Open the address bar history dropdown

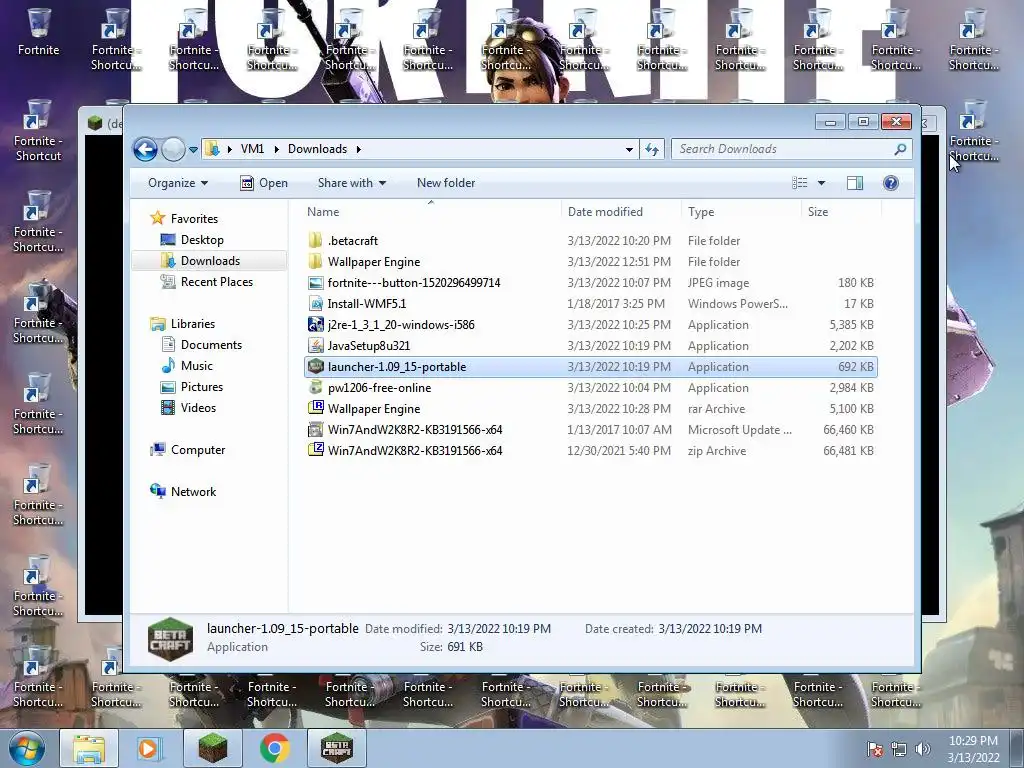629,150
